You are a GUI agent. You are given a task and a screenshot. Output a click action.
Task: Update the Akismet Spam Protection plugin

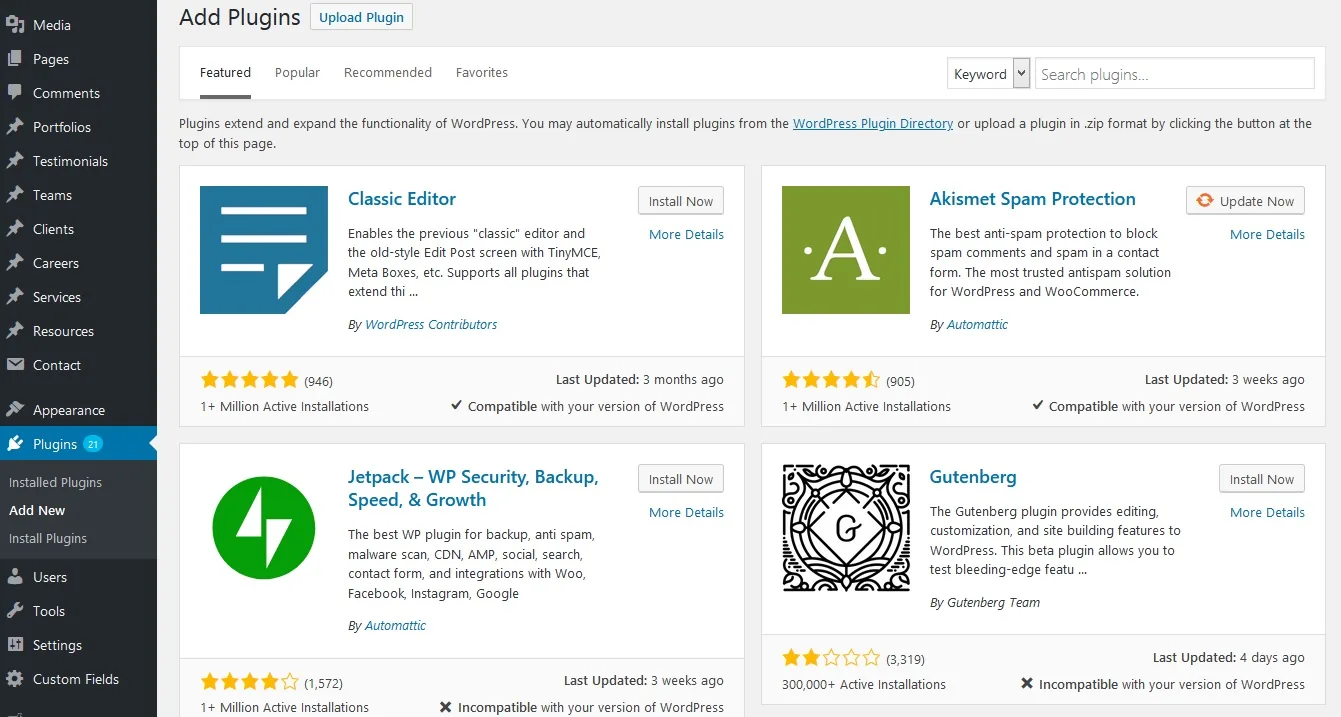(x=1245, y=201)
